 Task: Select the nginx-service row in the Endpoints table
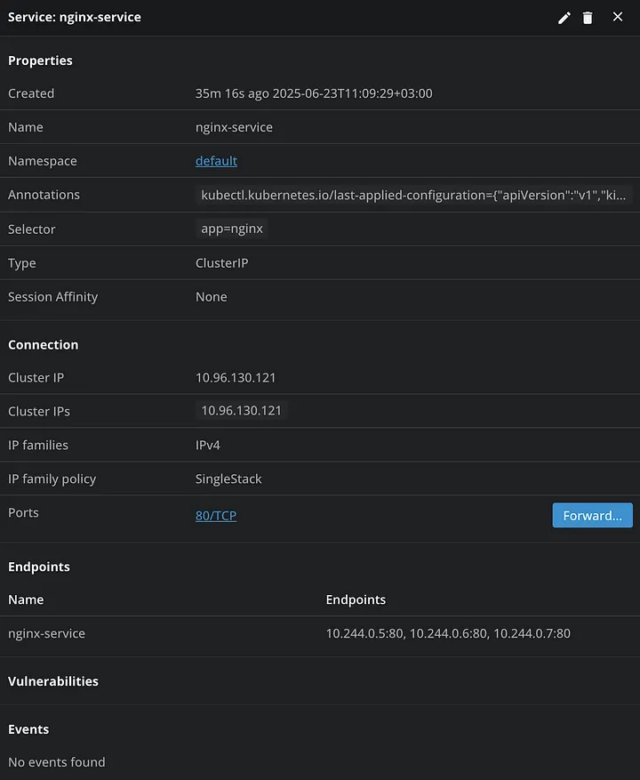[47, 633]
